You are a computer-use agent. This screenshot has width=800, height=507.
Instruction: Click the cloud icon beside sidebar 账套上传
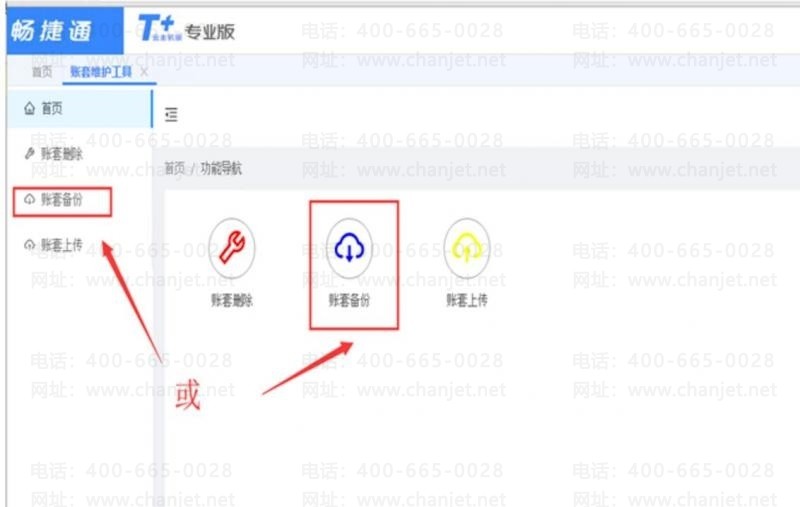click(x=30, y=245)
